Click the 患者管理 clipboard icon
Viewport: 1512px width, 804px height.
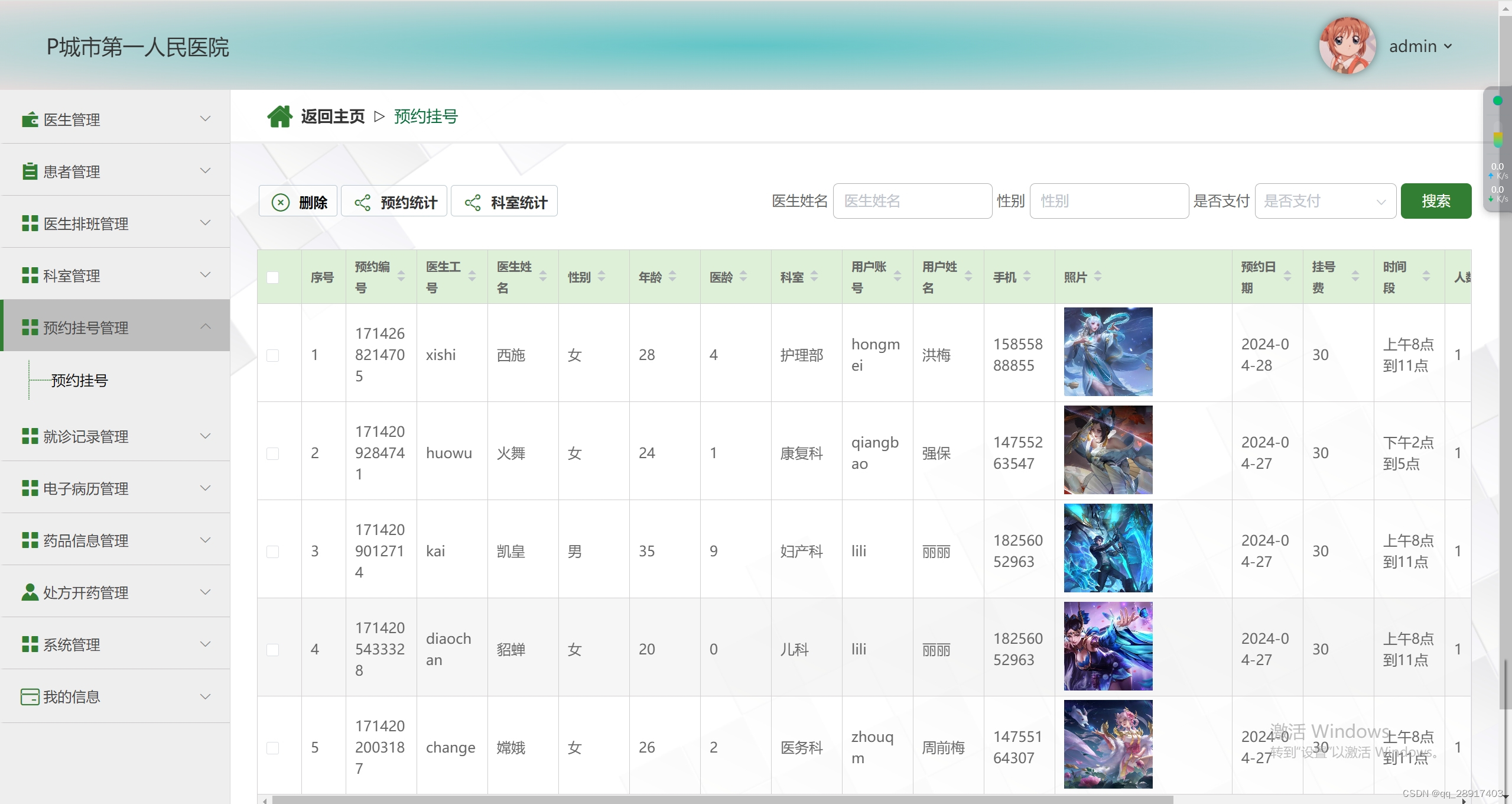click(30, 171)
